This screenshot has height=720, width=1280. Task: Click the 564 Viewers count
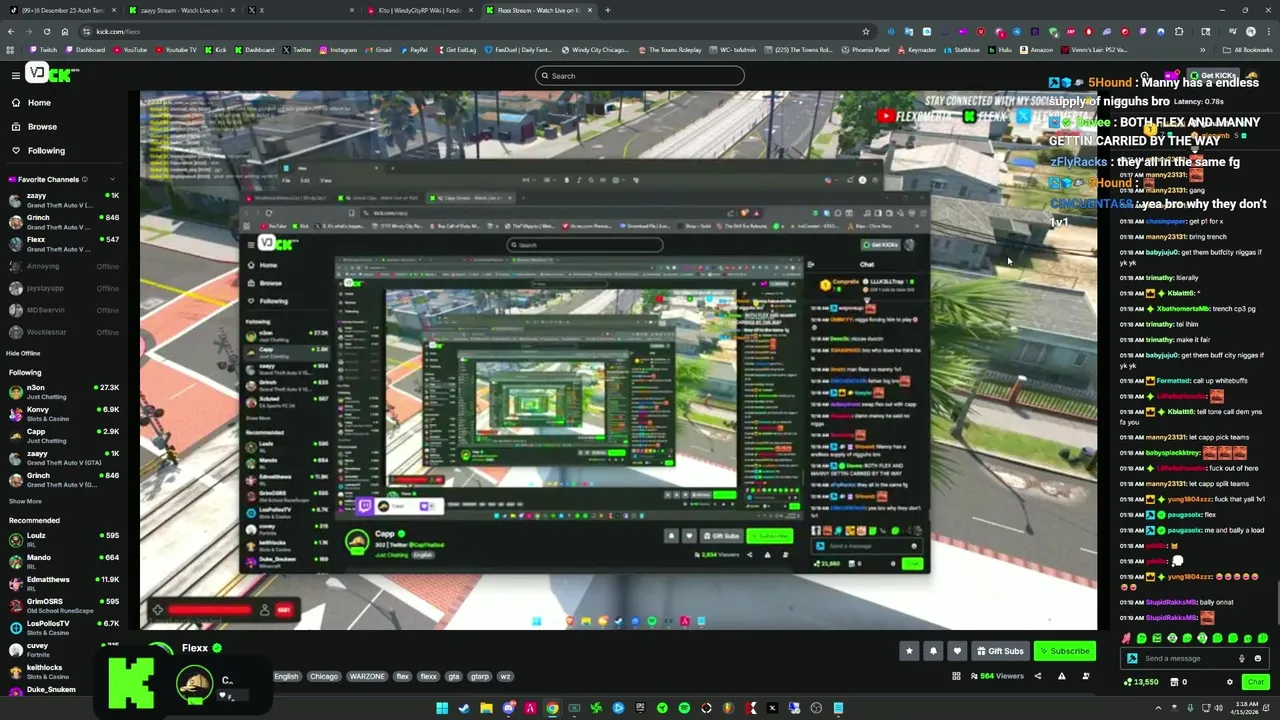(x=995, y=676)
